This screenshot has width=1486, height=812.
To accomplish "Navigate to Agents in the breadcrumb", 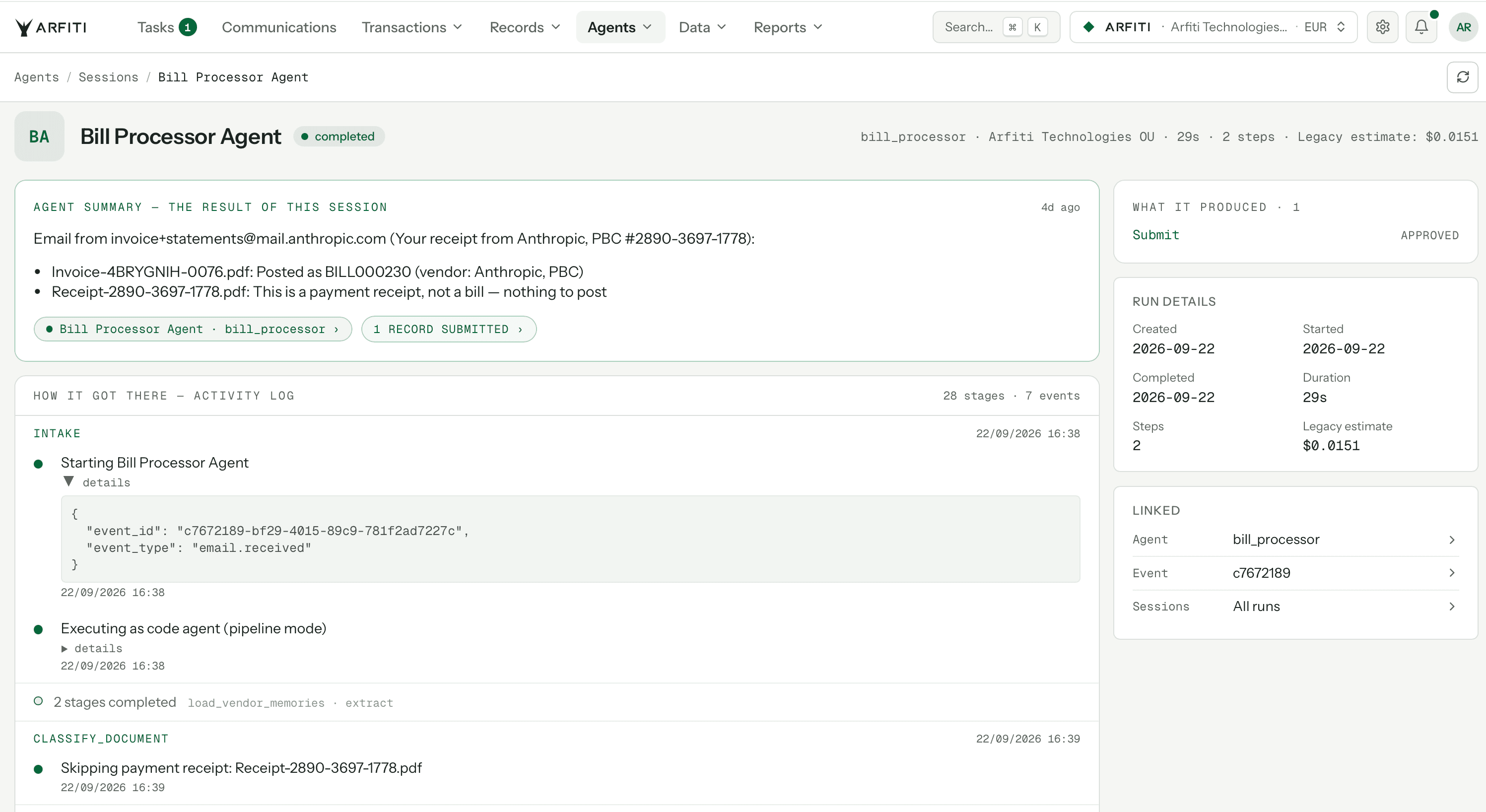I will [x=36, y=77].
